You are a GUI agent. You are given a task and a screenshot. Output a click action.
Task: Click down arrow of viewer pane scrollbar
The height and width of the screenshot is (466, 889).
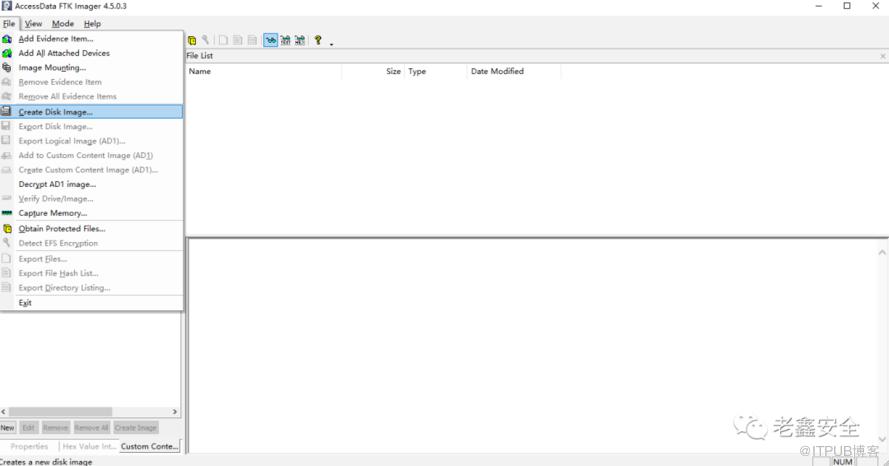click(x=882, y=439)
